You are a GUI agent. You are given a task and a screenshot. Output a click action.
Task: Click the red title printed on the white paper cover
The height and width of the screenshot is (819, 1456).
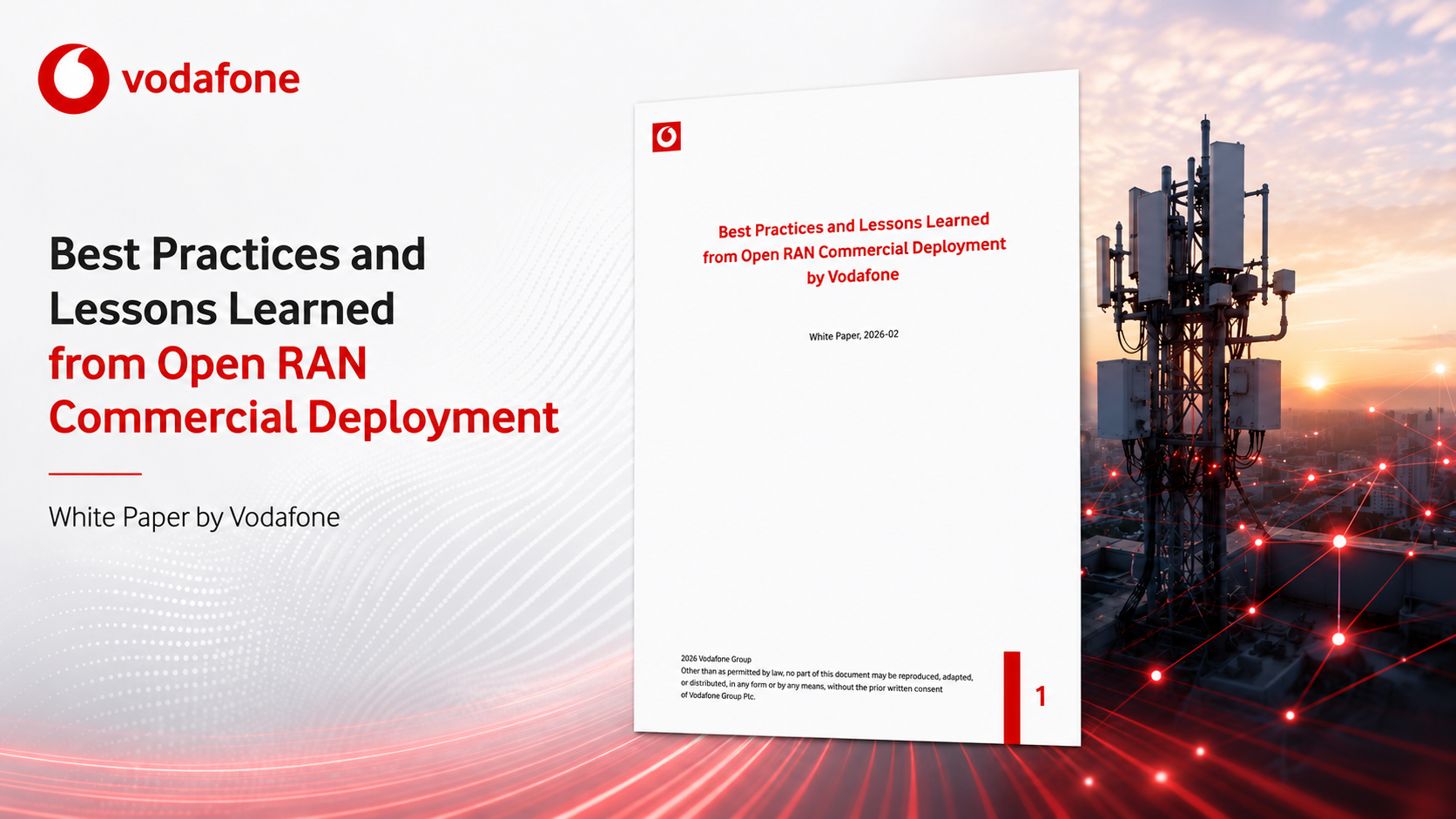tap(853, 249)
